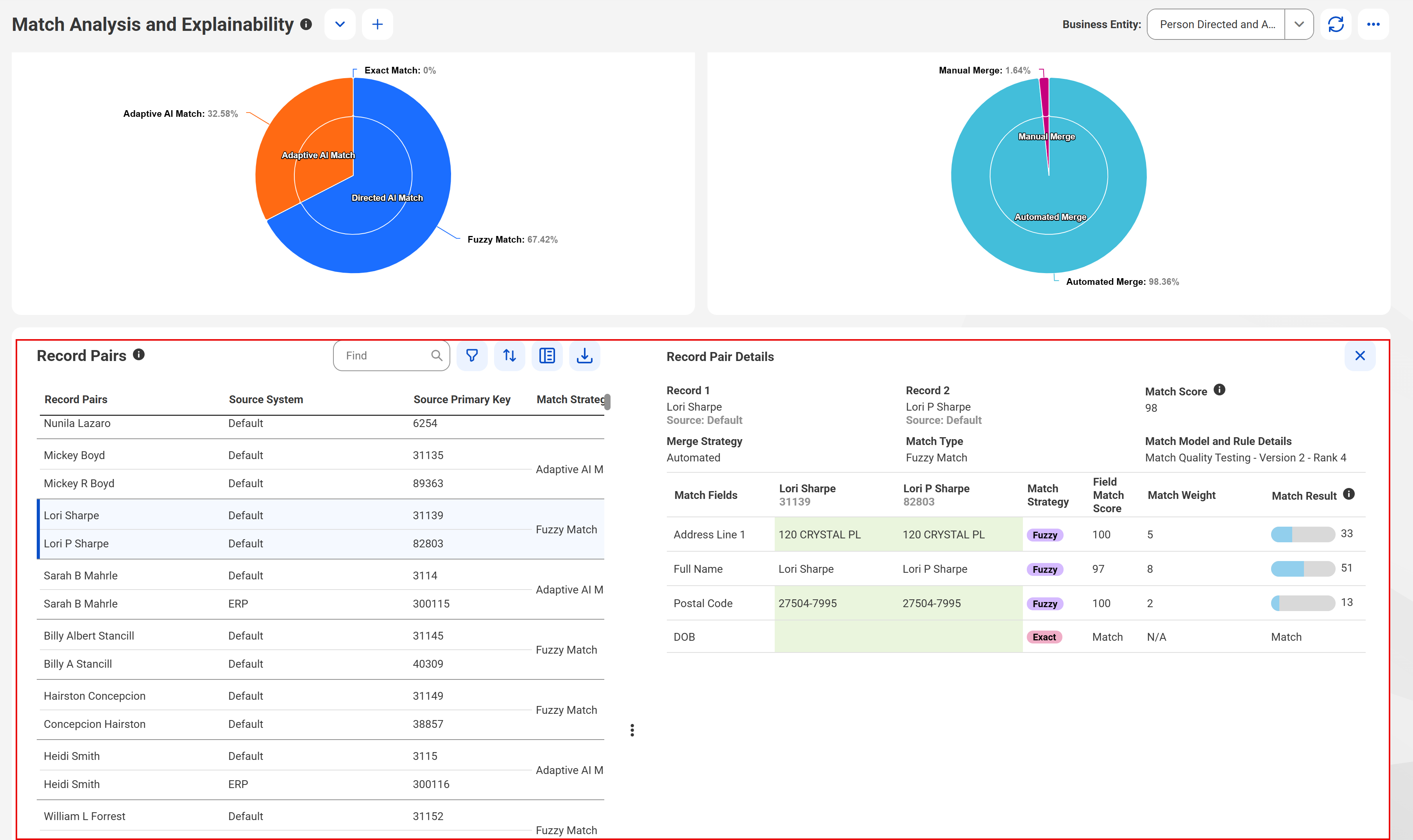Click the 27504-7995 cell under Lori Sharpe
The width and height of the screenshot is (1413, 840).
(808, 603)
